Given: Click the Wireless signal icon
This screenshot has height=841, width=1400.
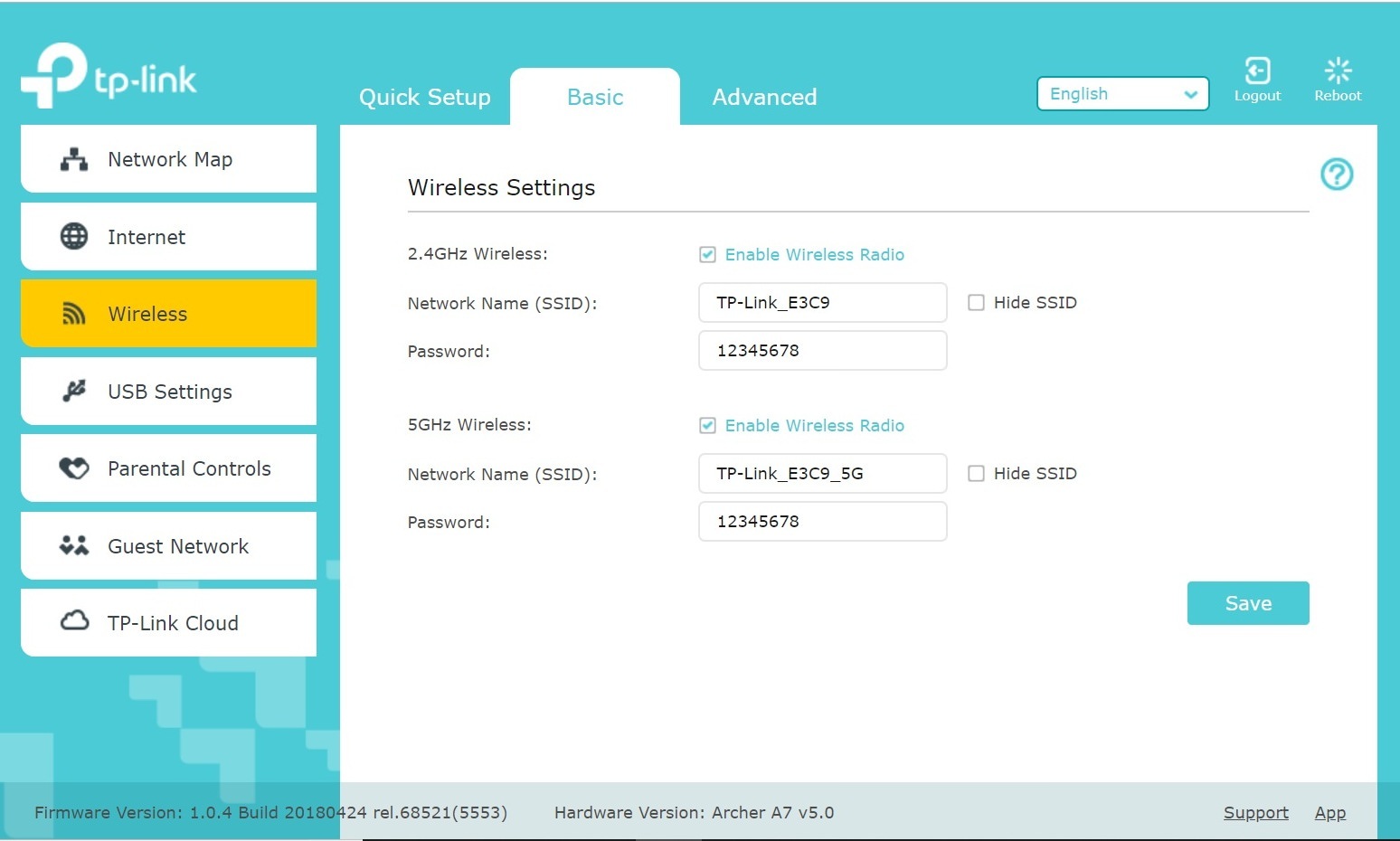Looking at the screenshot, I should [74, 314].
